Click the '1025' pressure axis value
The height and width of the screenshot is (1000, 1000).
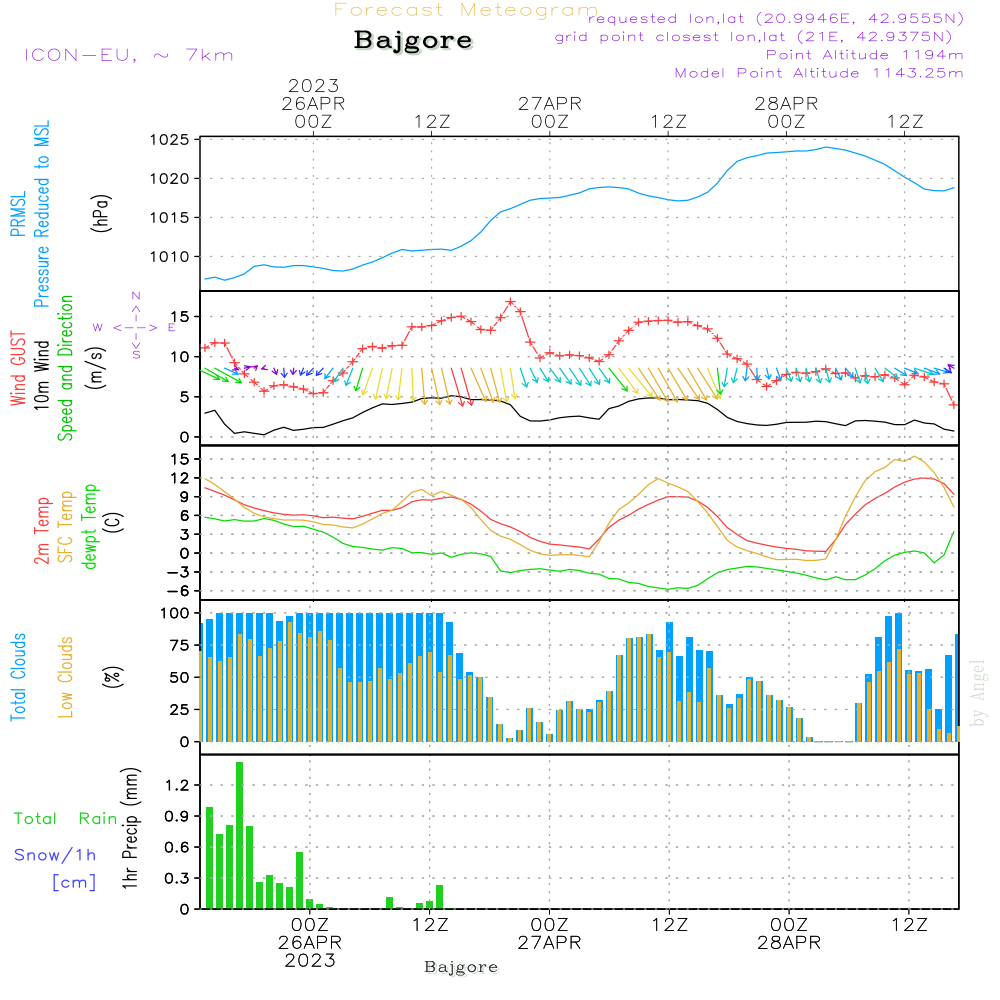(x=170, y=140)
